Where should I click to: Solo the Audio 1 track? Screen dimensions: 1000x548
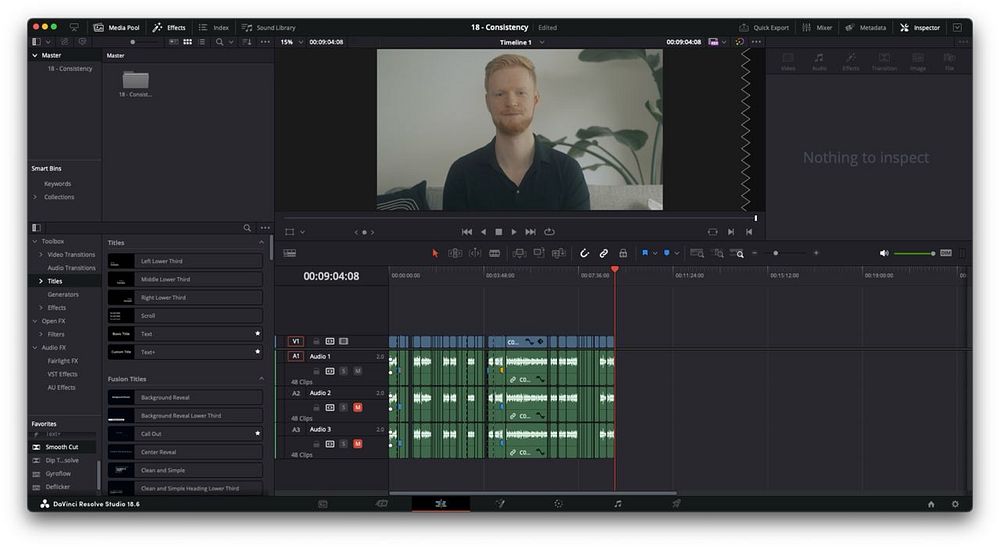tap(344, 371)
